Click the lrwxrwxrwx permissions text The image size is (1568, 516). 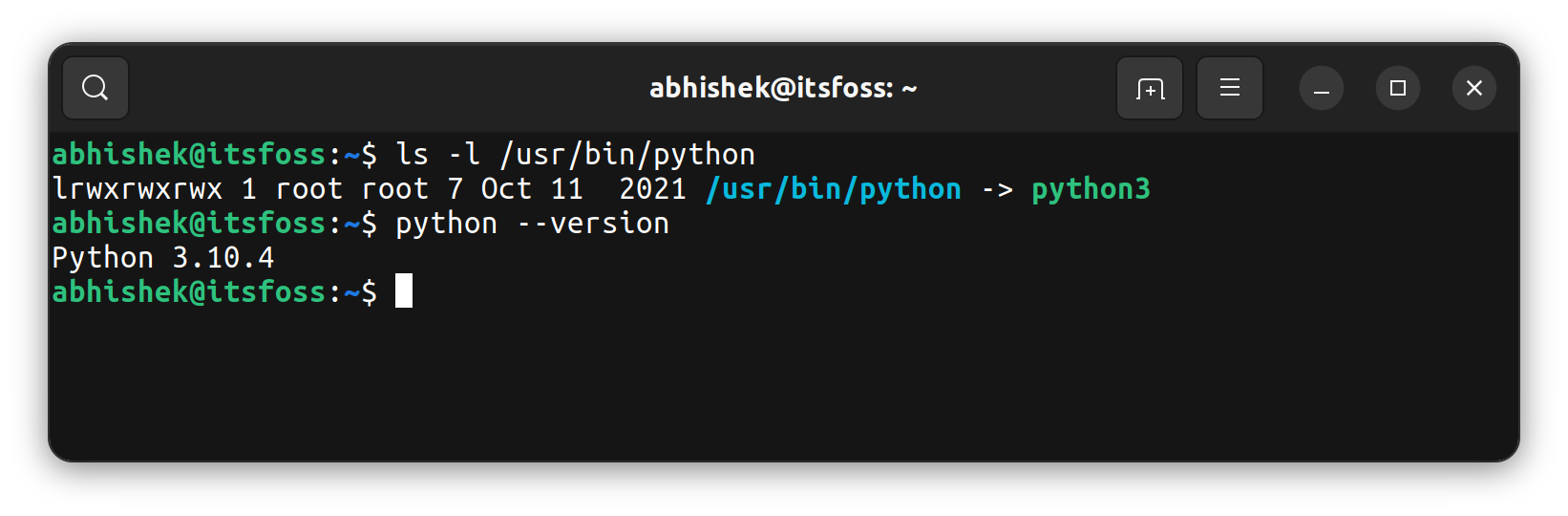click(138, 189)
